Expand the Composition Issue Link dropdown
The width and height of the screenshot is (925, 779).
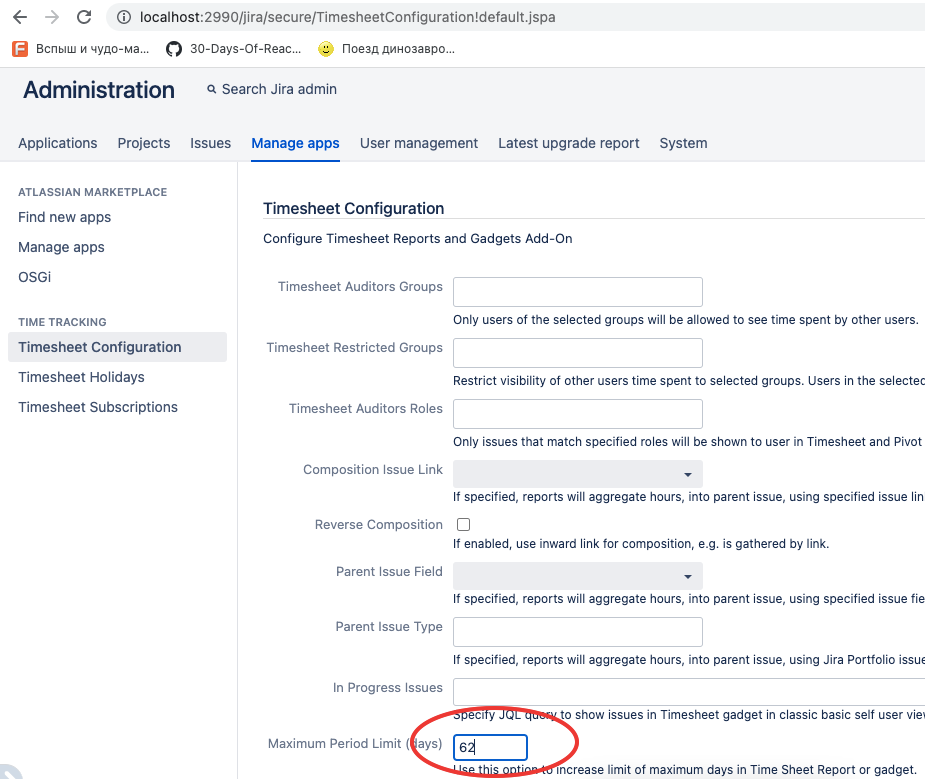click(578, 474)
